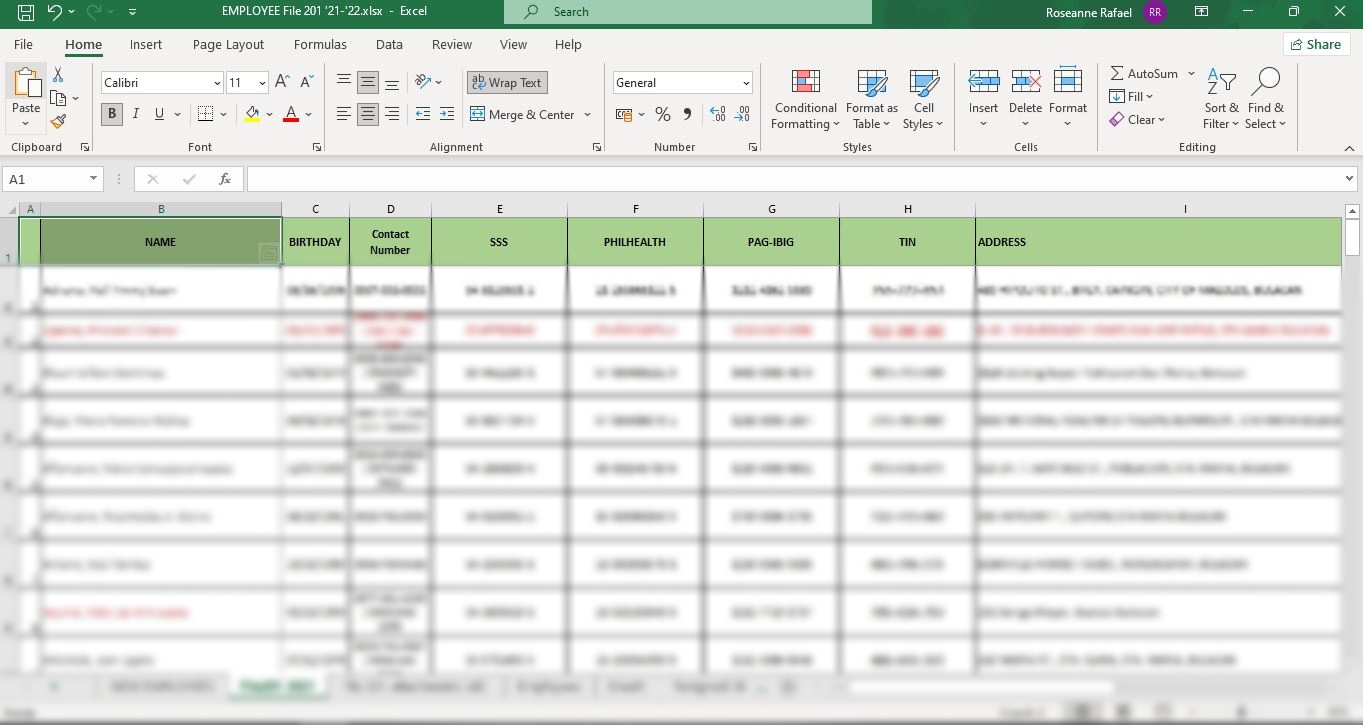Screen dimensions: 1363x725
Task: Click the Fill button in Editing group
Action: (x=1131, y=97)
